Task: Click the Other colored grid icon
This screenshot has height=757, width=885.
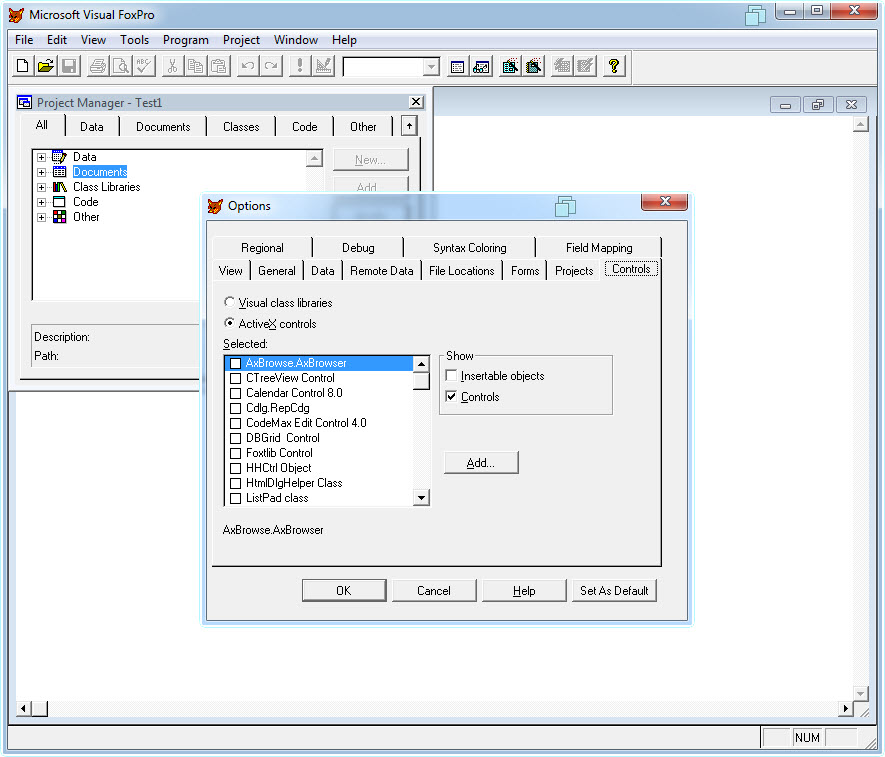Action: (x=59, y=217)
